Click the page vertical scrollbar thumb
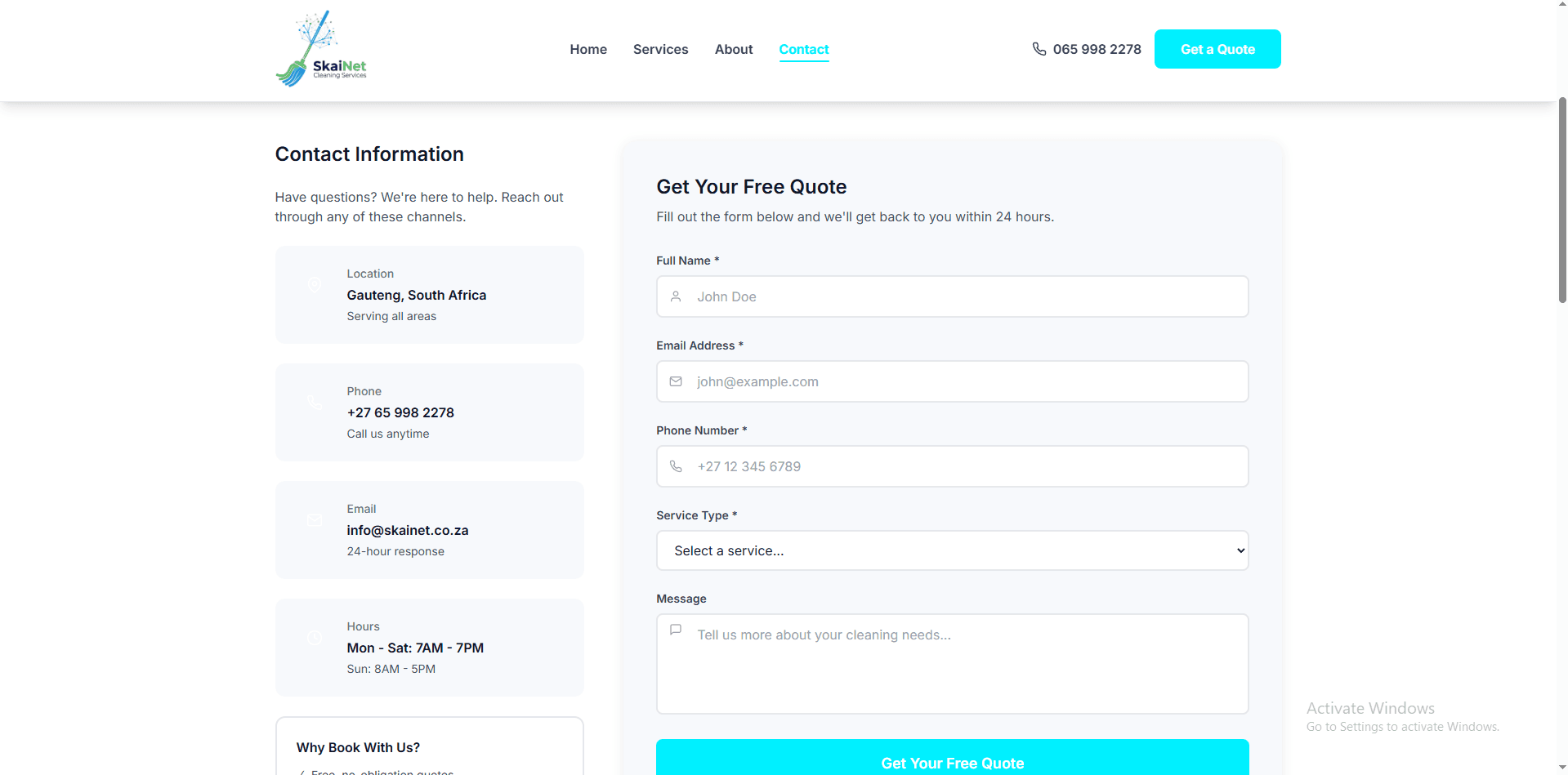The image size is (1568, 775). pos(1562,200)
